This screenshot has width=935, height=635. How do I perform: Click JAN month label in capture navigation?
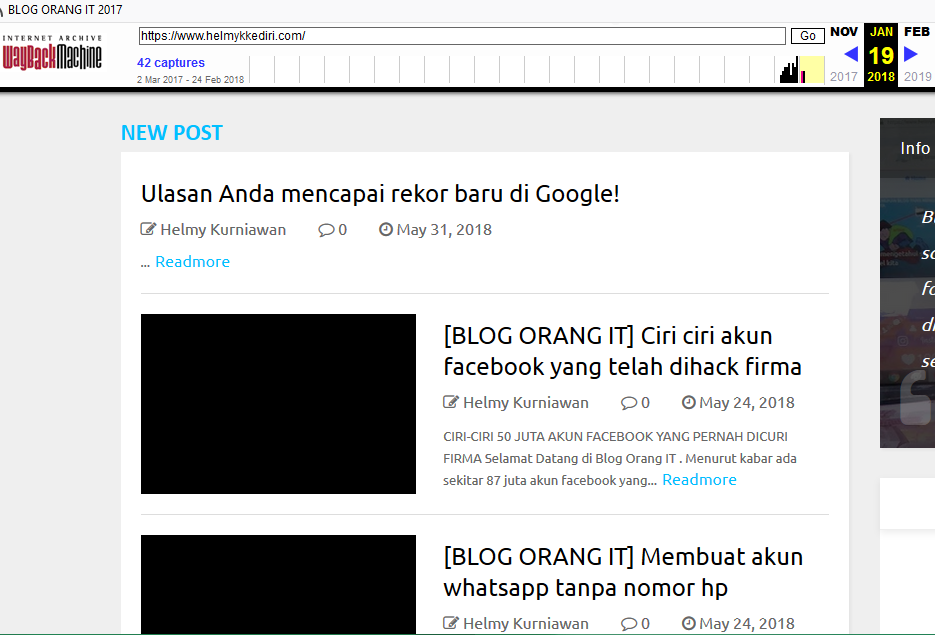coord(881,32)
